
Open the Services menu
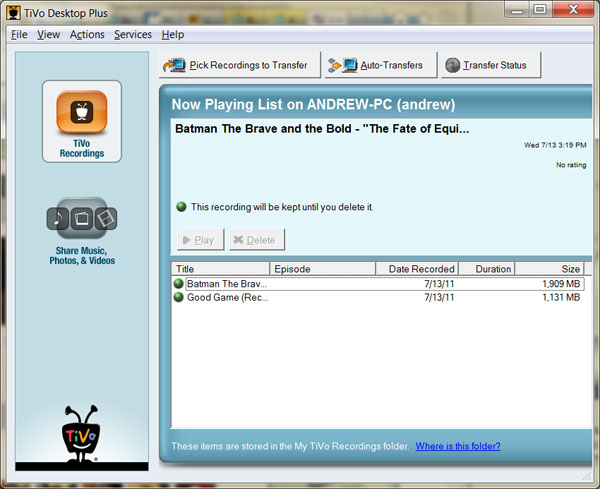click(133, 34)
